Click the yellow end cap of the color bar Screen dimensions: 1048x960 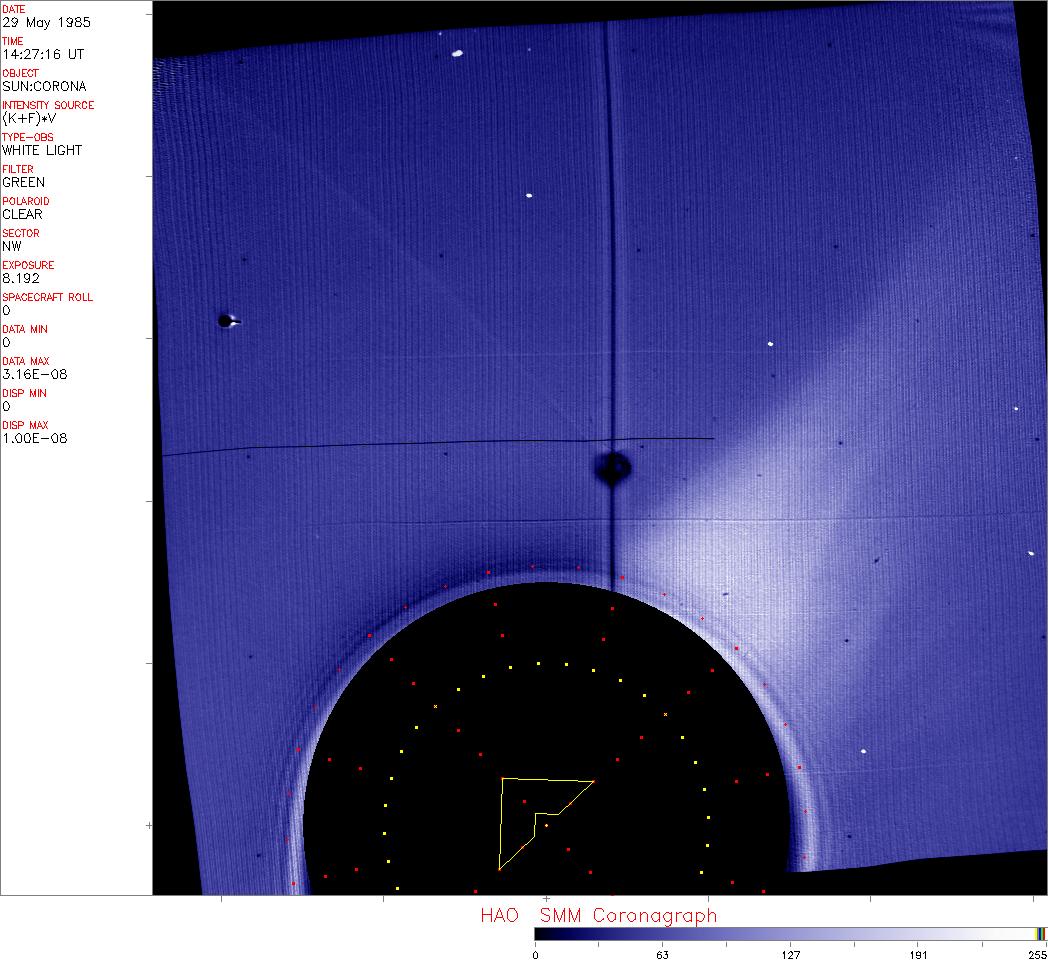tap(1041, 933)
